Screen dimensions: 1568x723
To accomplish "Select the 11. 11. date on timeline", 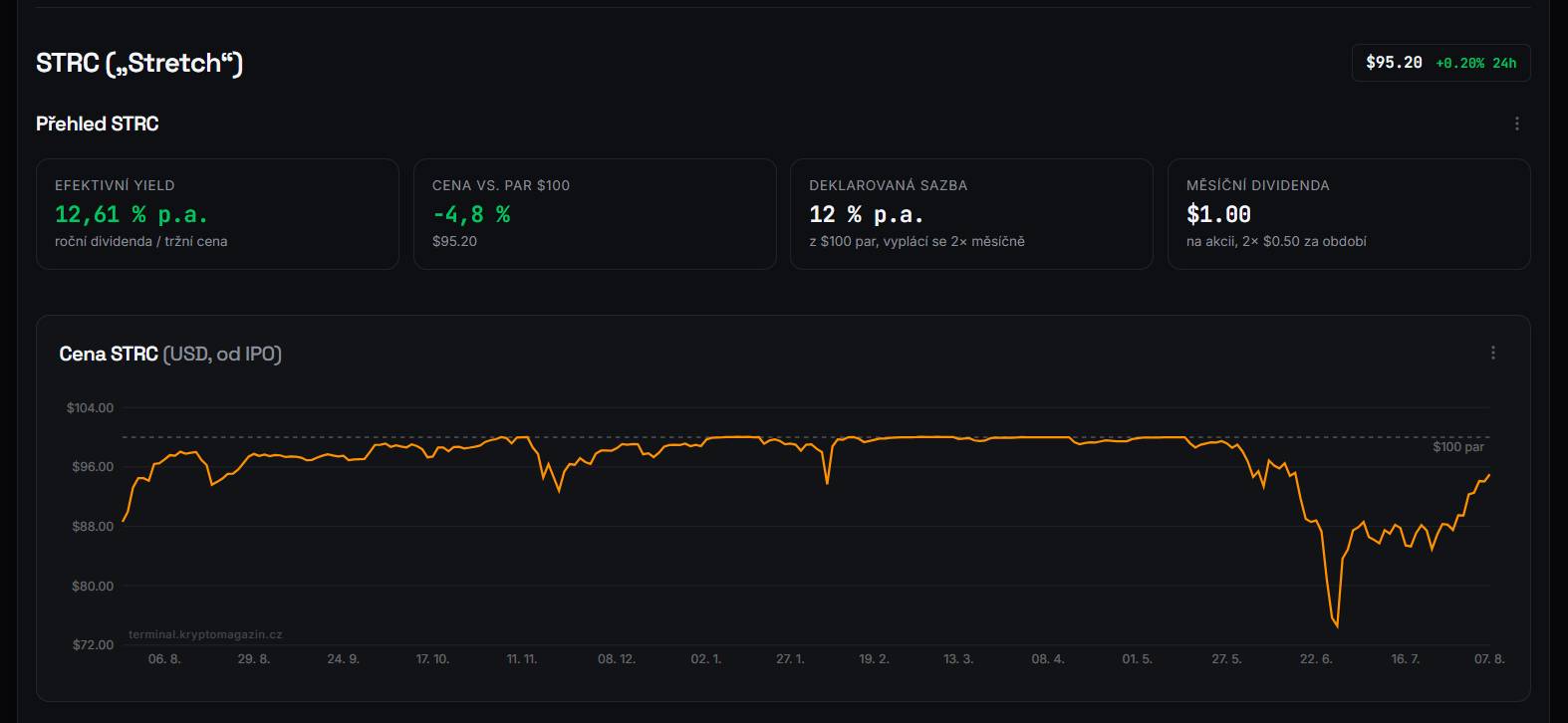I will pyautogui.click(x=521, y=659).
